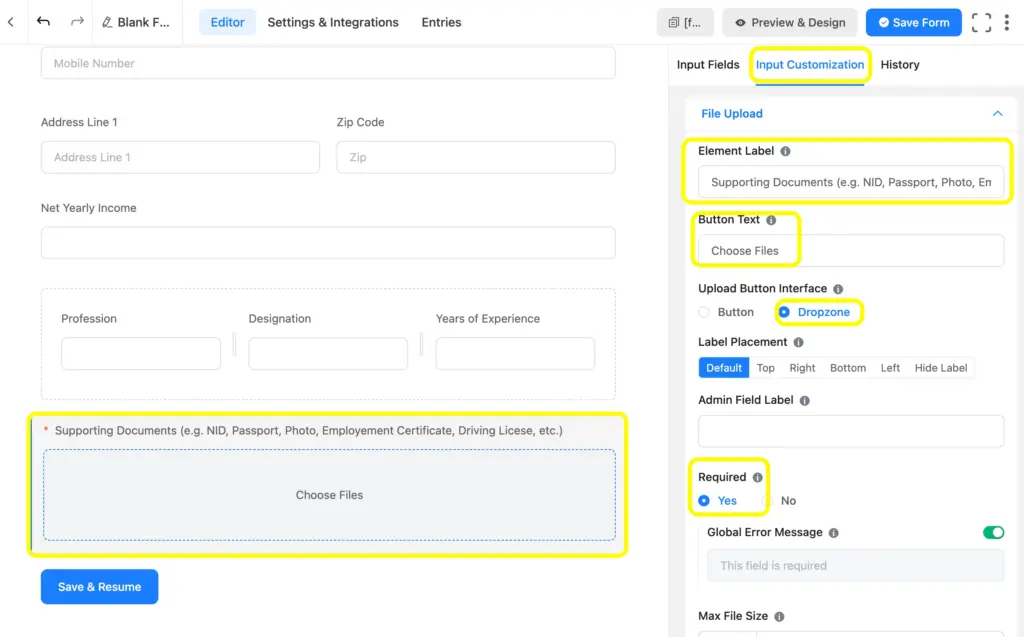This screenshot has width=1024, height=637.
Task: Click the Save Form button
Action: pyautogui.click(x=913, y=21)
